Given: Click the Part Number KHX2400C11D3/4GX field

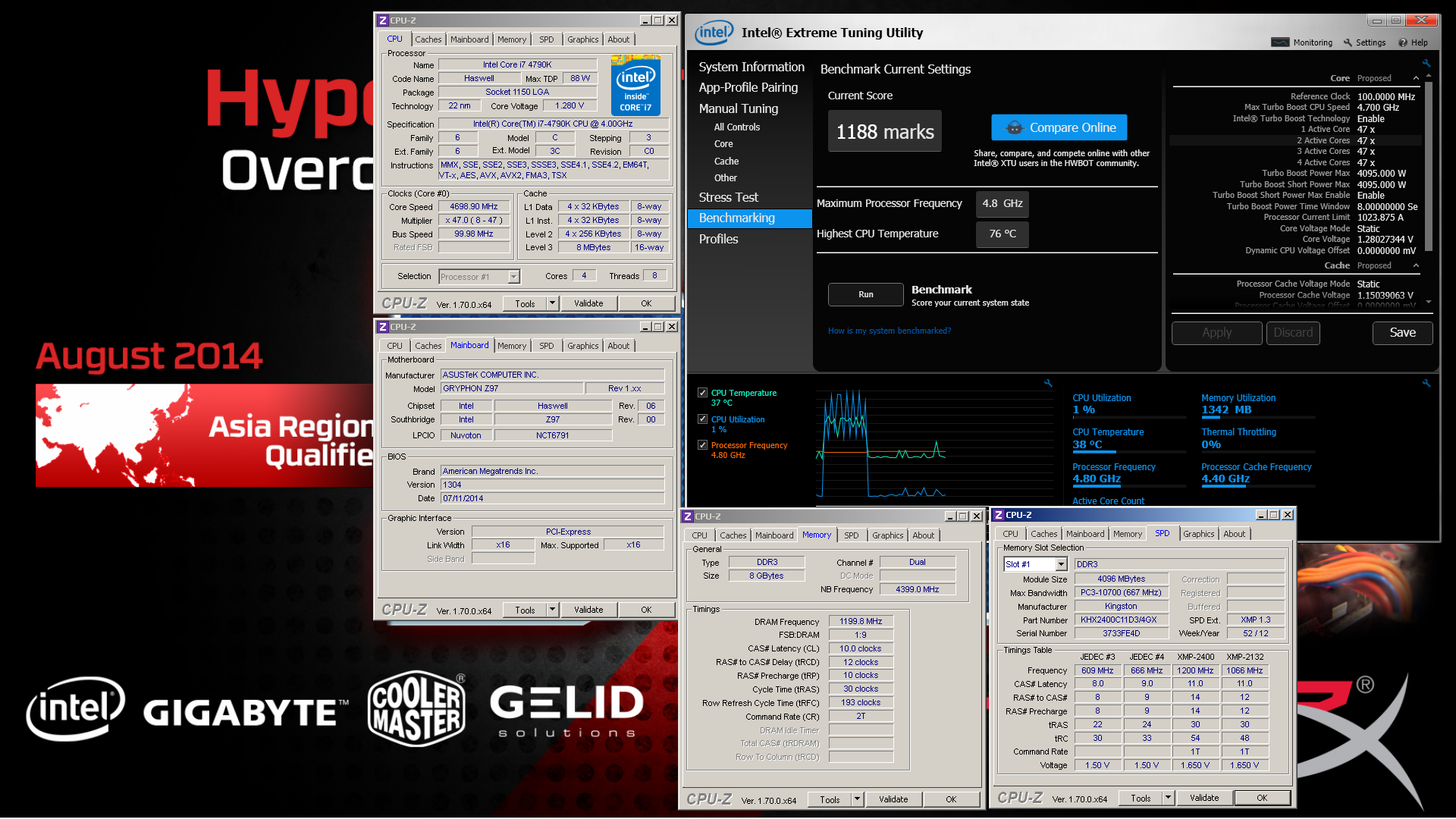Looking at the screenshot, I should (x=1121, y=620).
